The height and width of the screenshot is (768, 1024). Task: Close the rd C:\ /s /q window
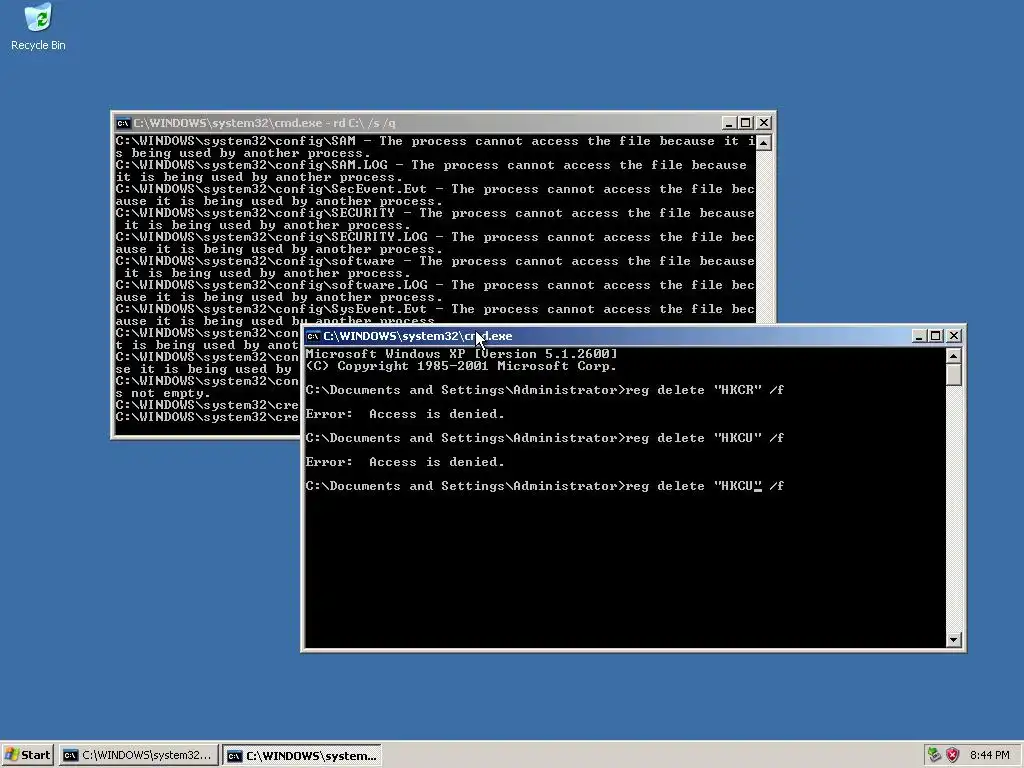click(764, 123)
